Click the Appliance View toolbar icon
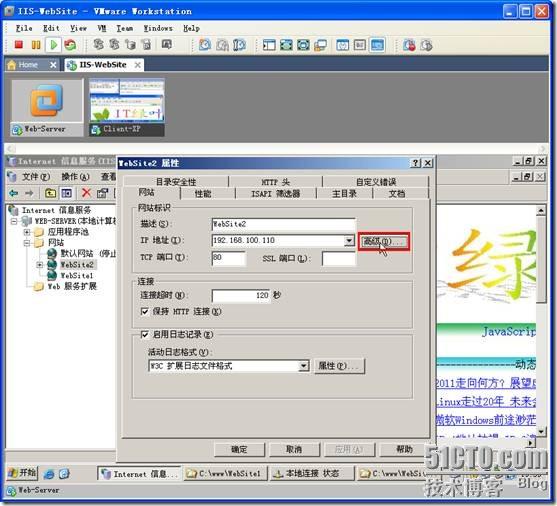 [x=359, y=45]
